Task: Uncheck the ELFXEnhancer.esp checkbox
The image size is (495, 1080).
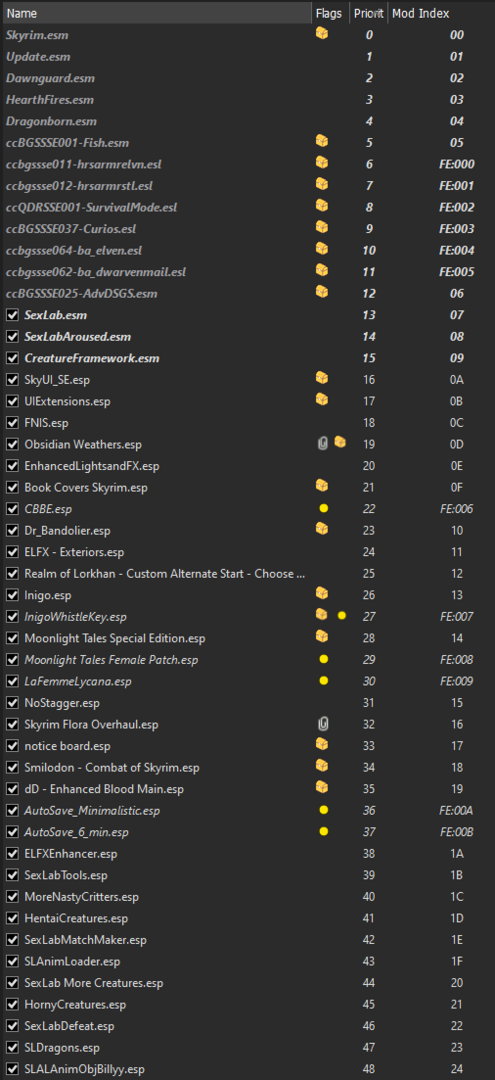Action: pos(12,854)
